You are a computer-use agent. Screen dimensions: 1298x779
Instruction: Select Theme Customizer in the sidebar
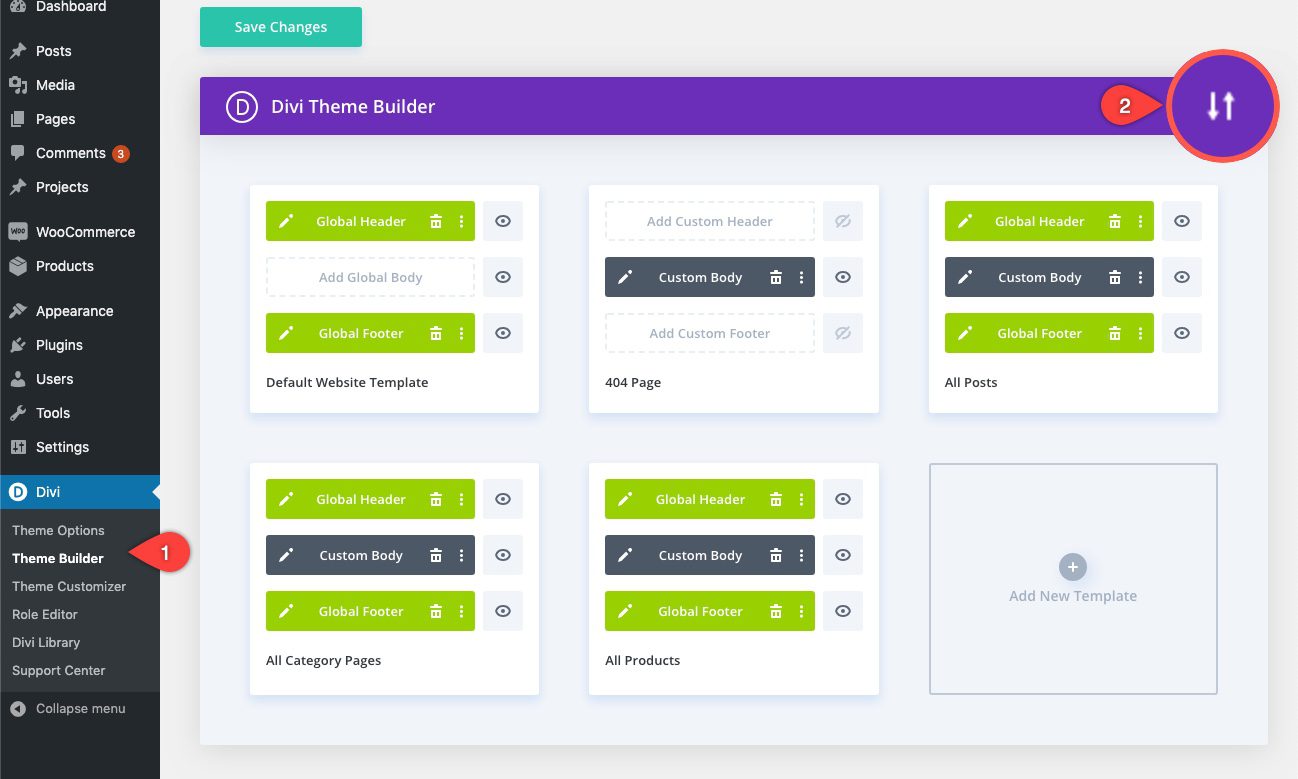click(x=68, y=586)
